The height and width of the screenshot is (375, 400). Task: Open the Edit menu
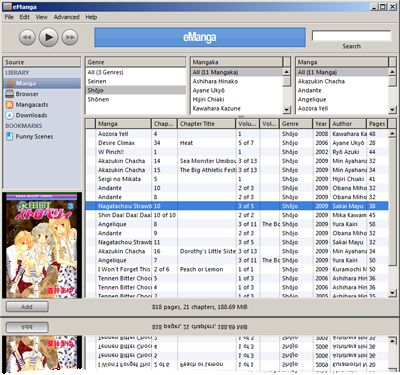[x=24, y=17]
